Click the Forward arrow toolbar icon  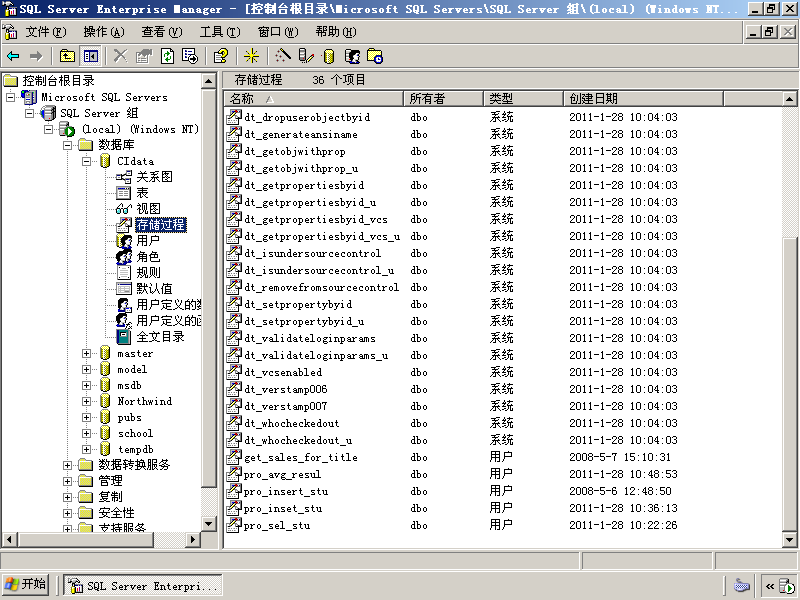pyautogui.click(x=36, y=56)
